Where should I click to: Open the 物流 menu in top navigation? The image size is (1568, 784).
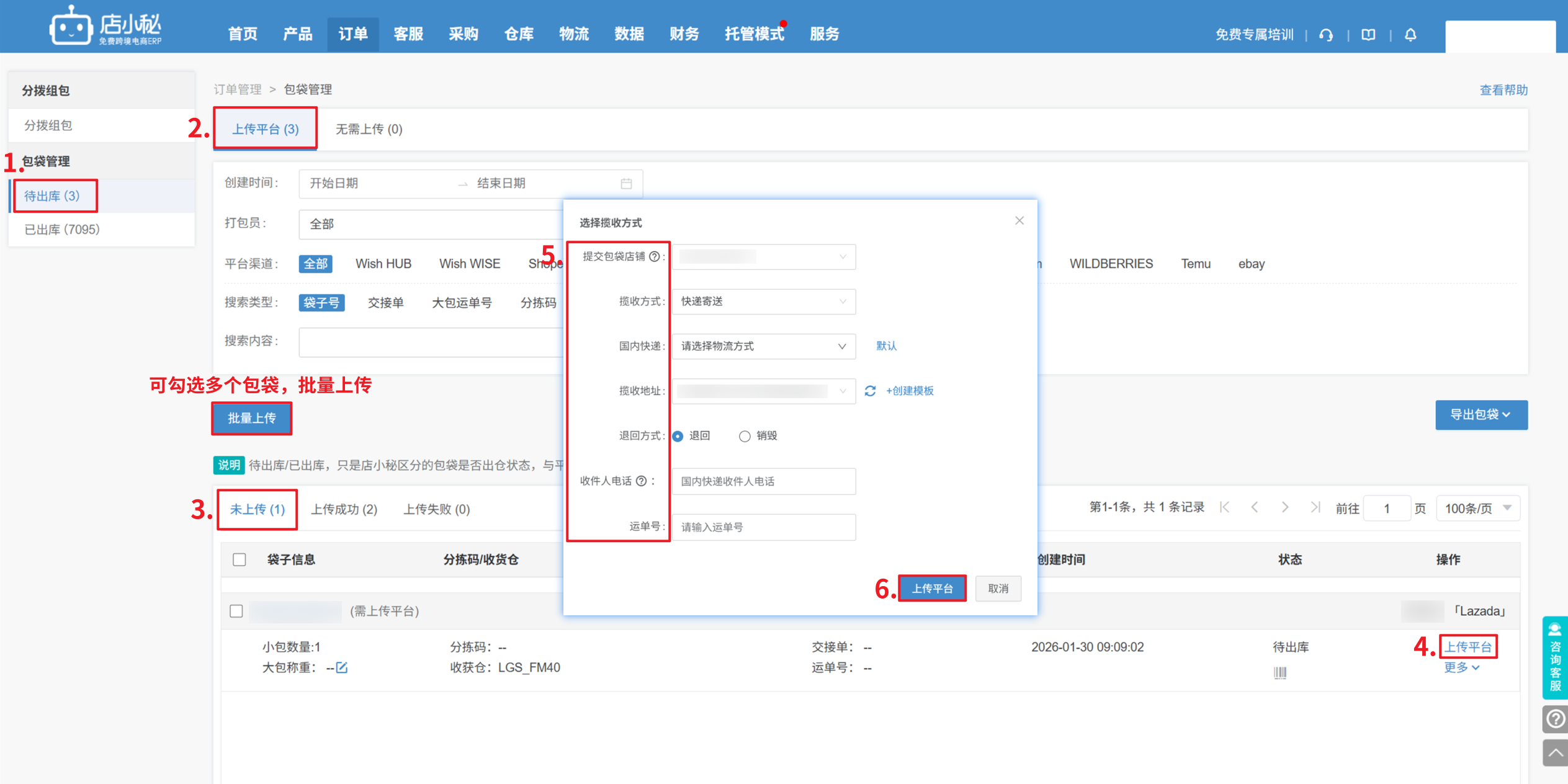coord(573,34)
